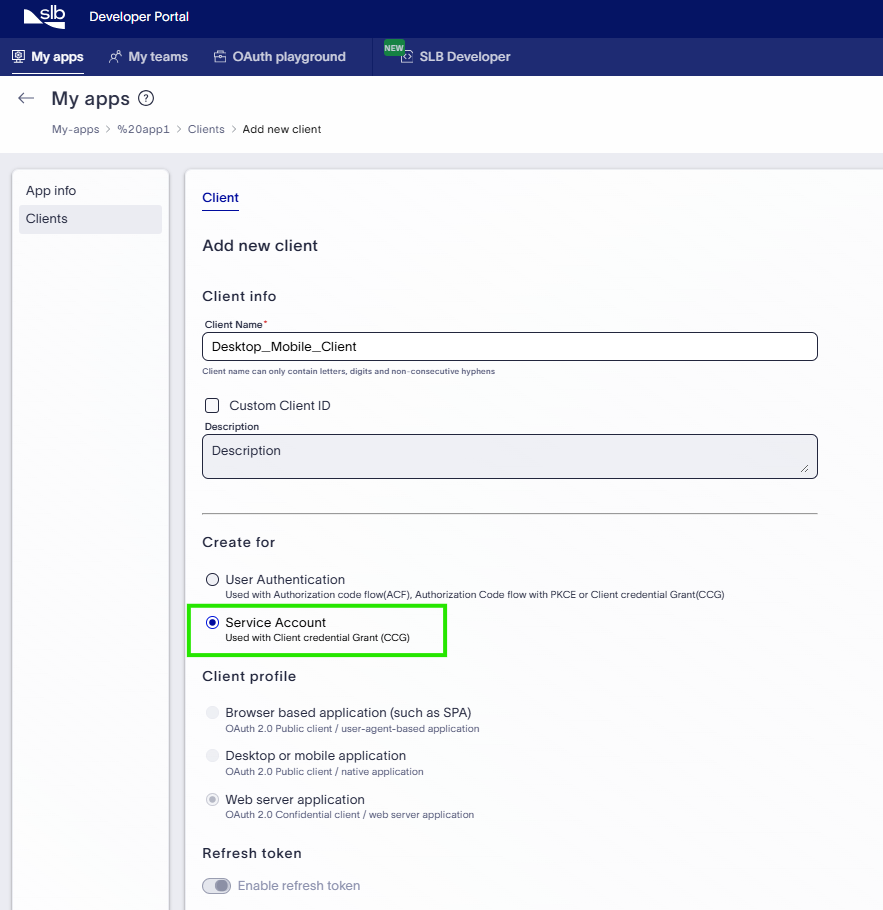Viewport: 883px width, 910px height.
Task: Click the Client Name input field
Action: coord(510,346)
